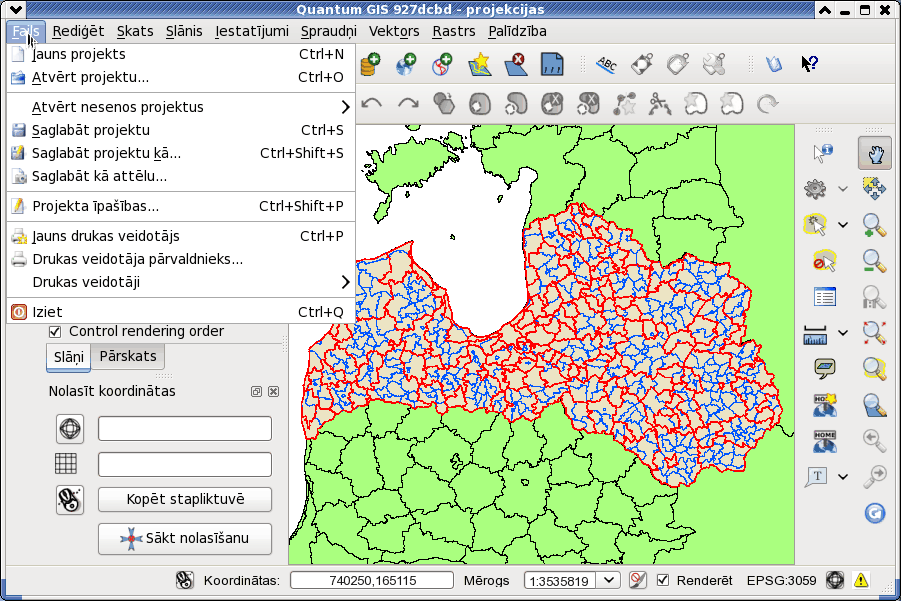Image resolution: width=901 pixels, height=601 pixels.
Task: Click the New shapefile layer star icon
Action: click(480, 64)
